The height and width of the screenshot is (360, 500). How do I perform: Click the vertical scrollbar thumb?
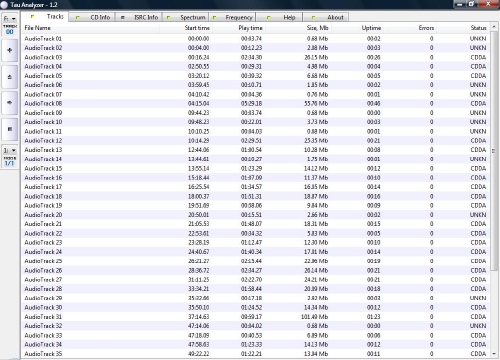coord(494,151)
